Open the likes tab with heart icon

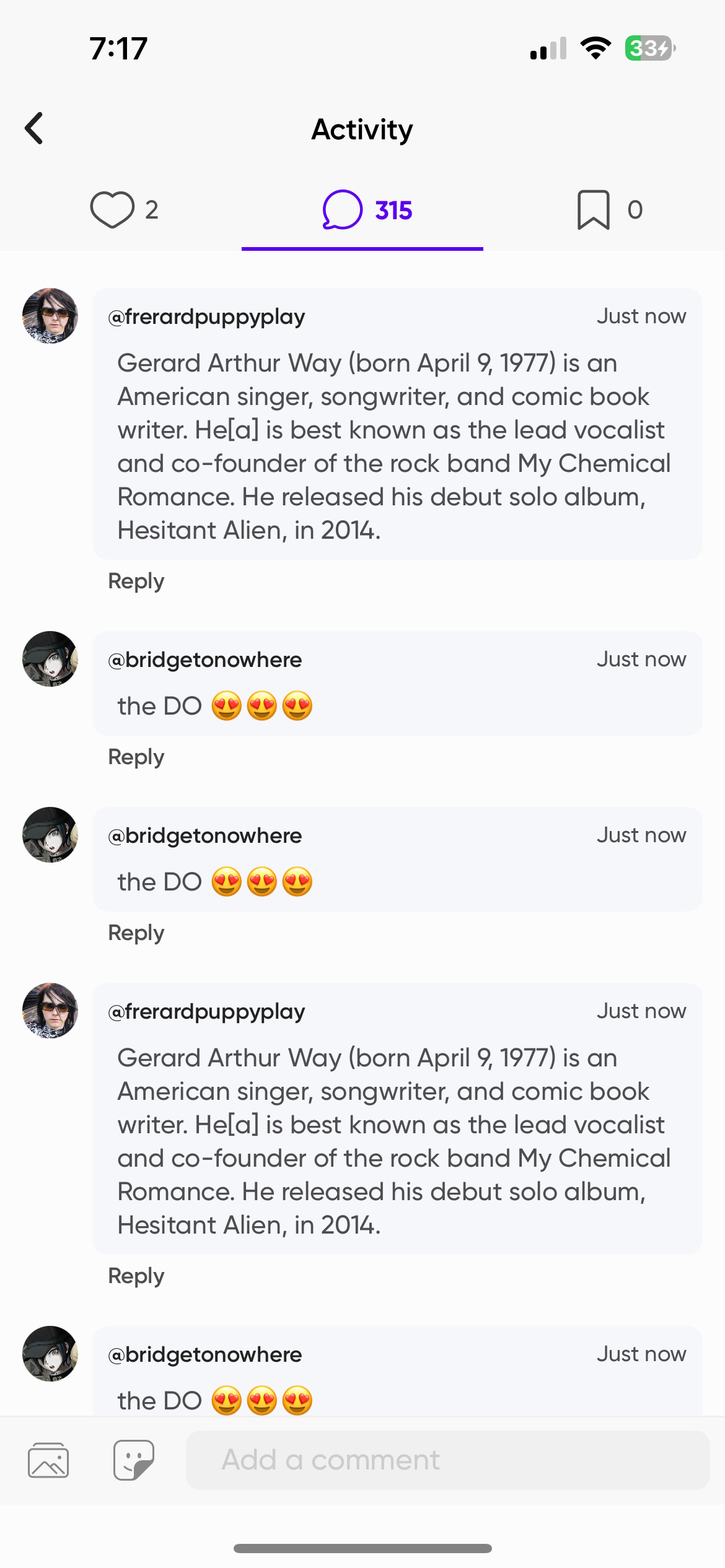point(123,210)
